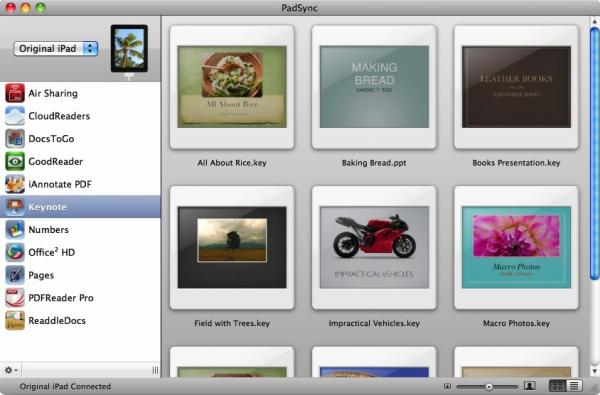This screenshot has width=600, height=395.
Task: Select Numbers label in sidebar
Action: click(48, 230)
